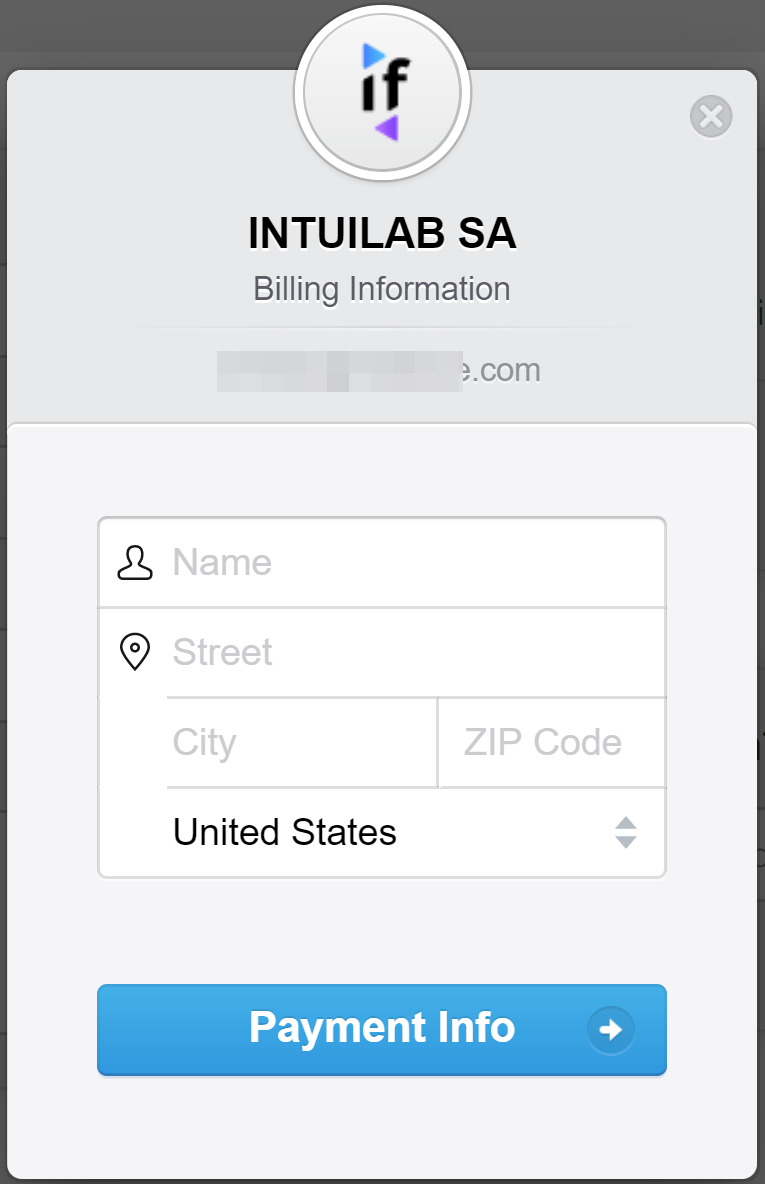Click the up arrow of country selector
This screenshot has height=1184, width=765.
(x=626, y=823)
